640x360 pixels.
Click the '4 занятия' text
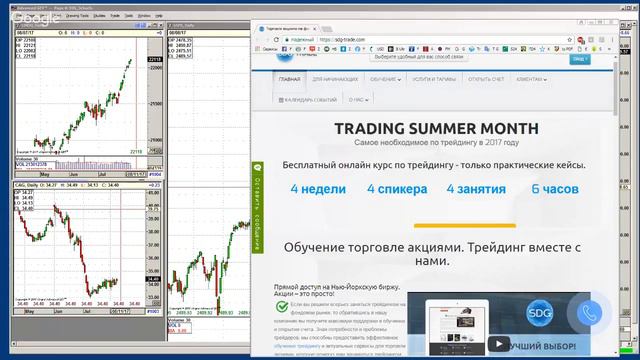(476, 189)
